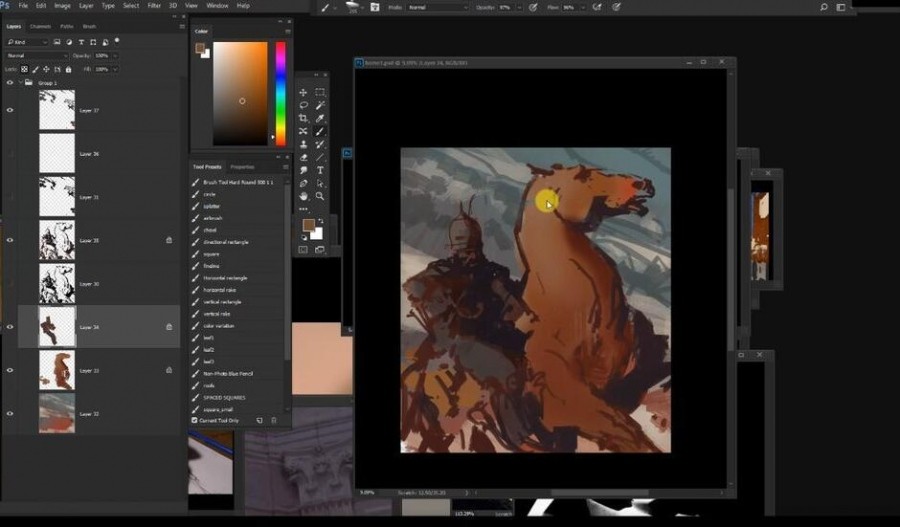The image size is (900, 527).
Task: Select the Path Selection tool
Action: click(x=320, y=184)
